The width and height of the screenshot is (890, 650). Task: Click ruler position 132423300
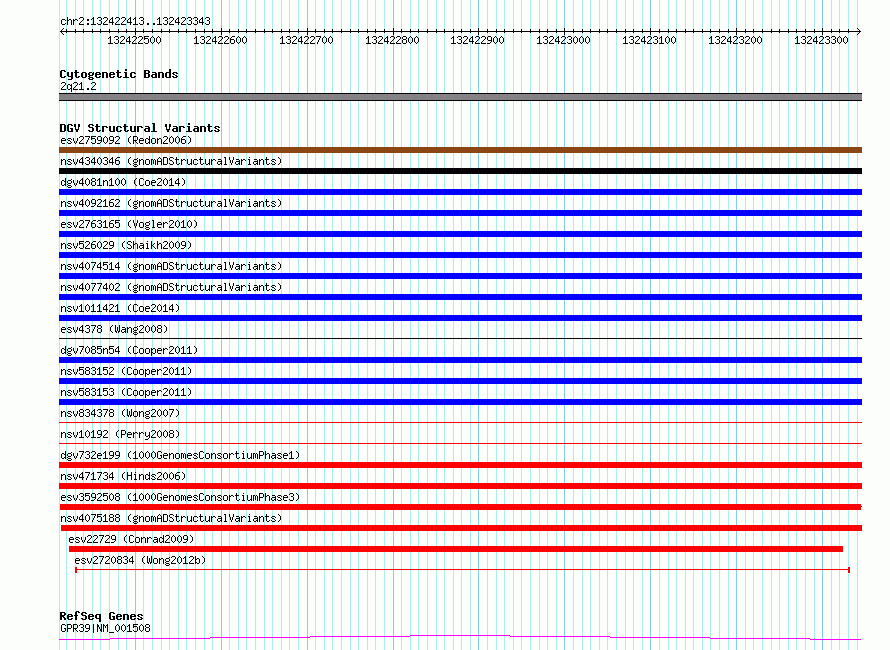click(821, 40)
